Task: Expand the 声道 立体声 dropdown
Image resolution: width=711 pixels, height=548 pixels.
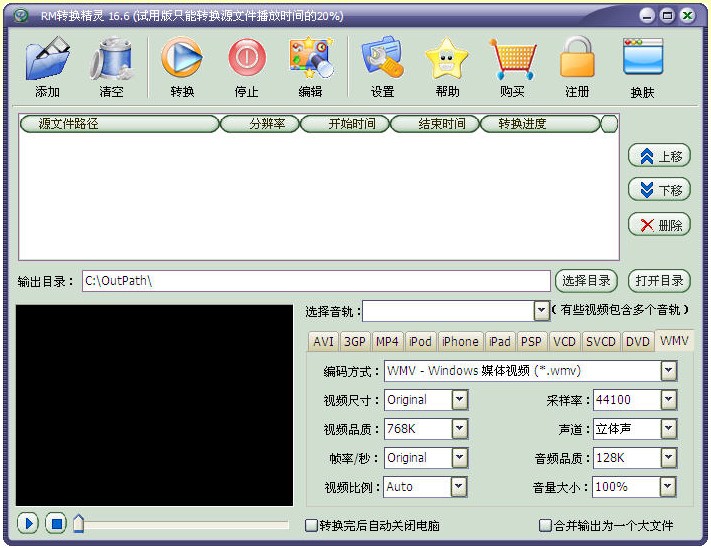Action: 668,429
